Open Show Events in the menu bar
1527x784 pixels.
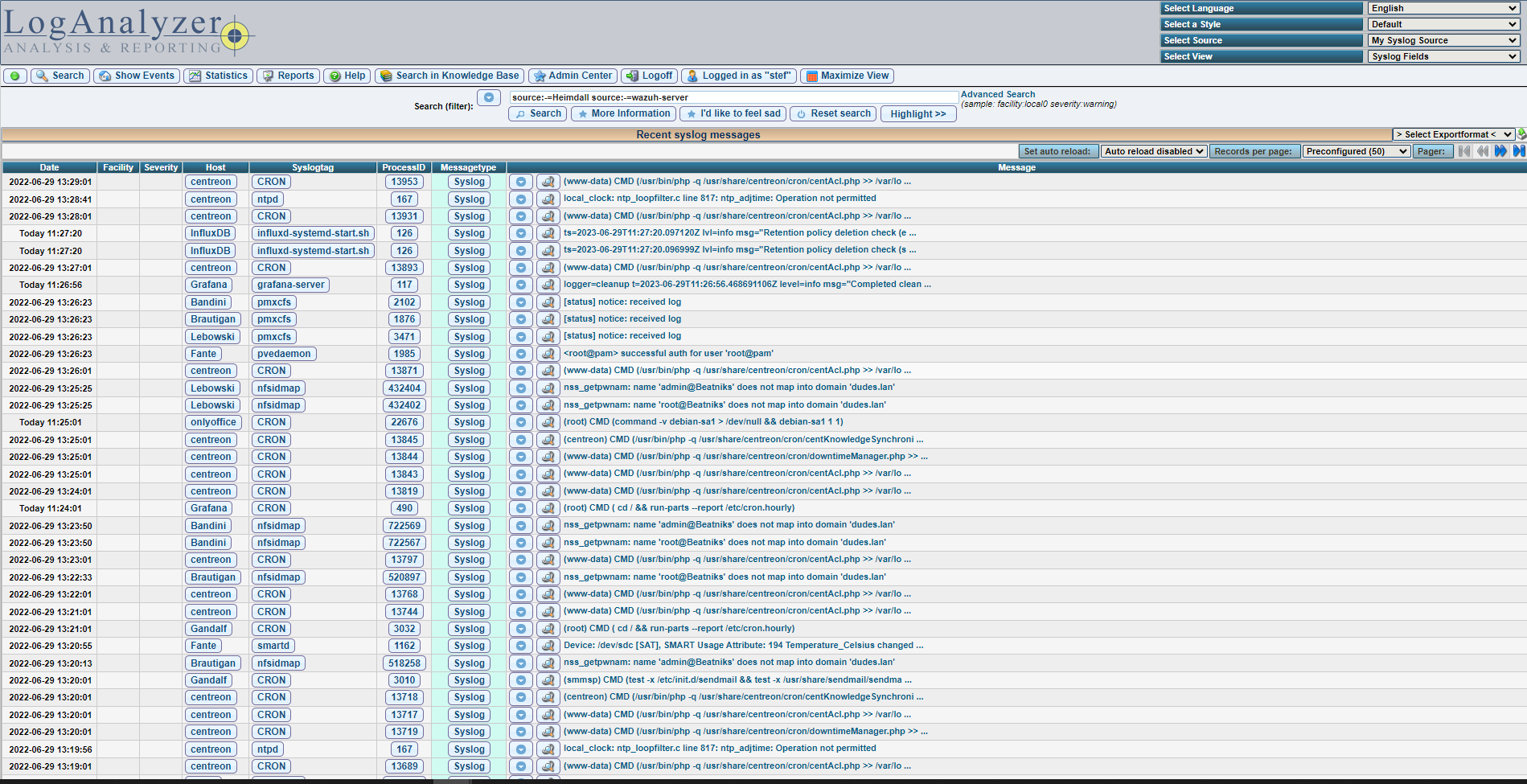tap(137, 76)
